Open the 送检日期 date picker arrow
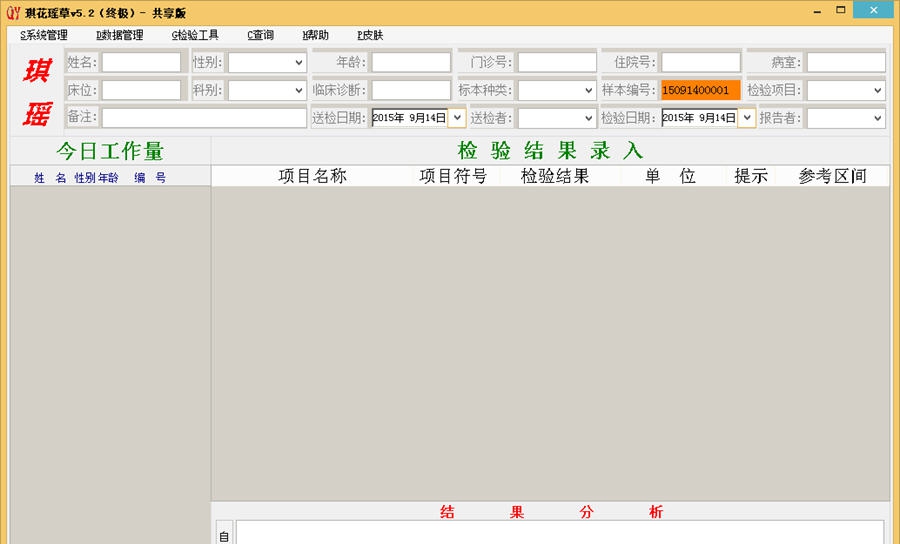Viewport: 900px width, 544px height. pyautogui.click(x=457, y=118)
